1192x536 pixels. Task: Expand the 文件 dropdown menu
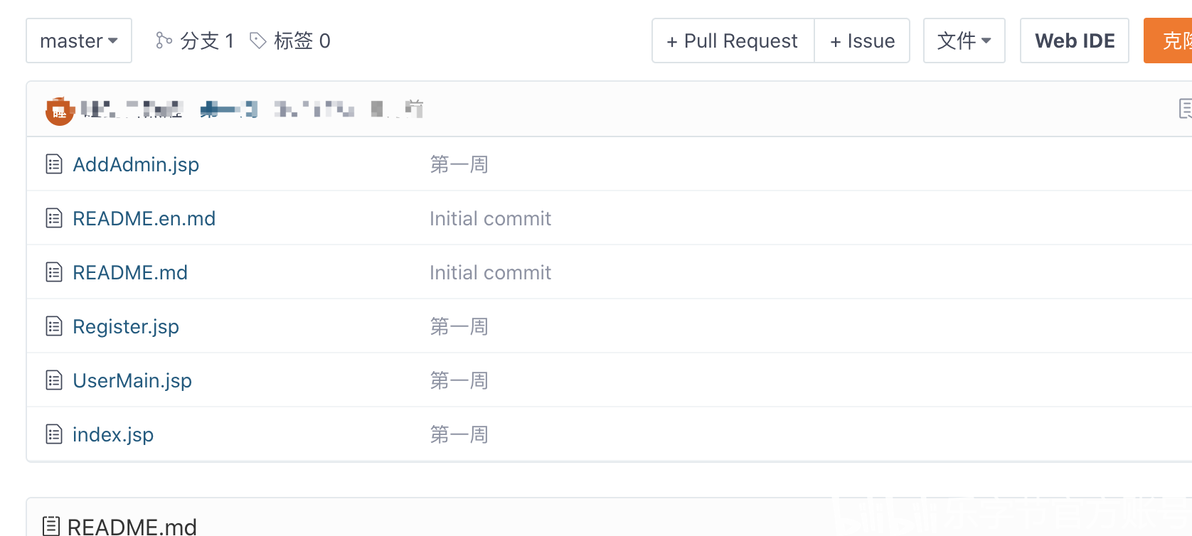(964, 41)
